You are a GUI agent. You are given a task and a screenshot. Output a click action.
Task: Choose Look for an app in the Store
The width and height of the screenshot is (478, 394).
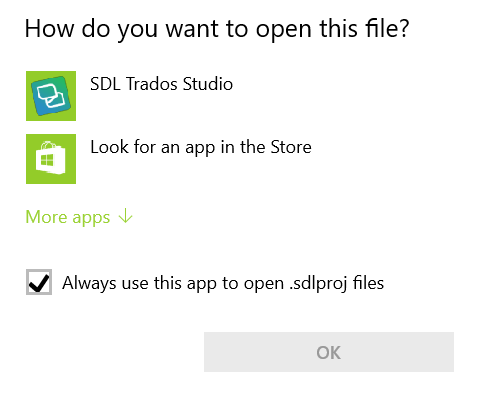pos(201,147)
